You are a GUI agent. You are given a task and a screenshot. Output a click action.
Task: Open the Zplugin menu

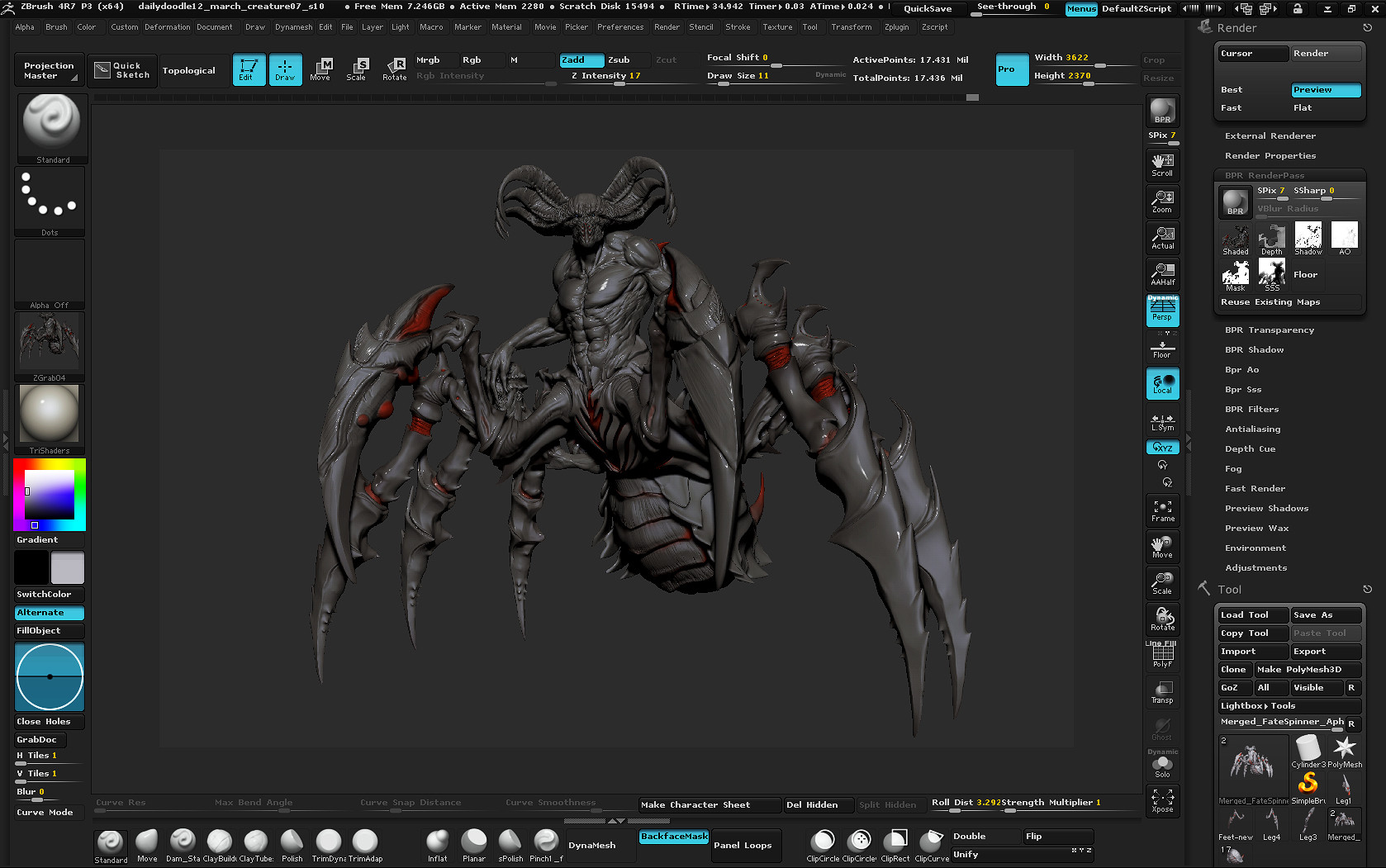tap(896, 27)
